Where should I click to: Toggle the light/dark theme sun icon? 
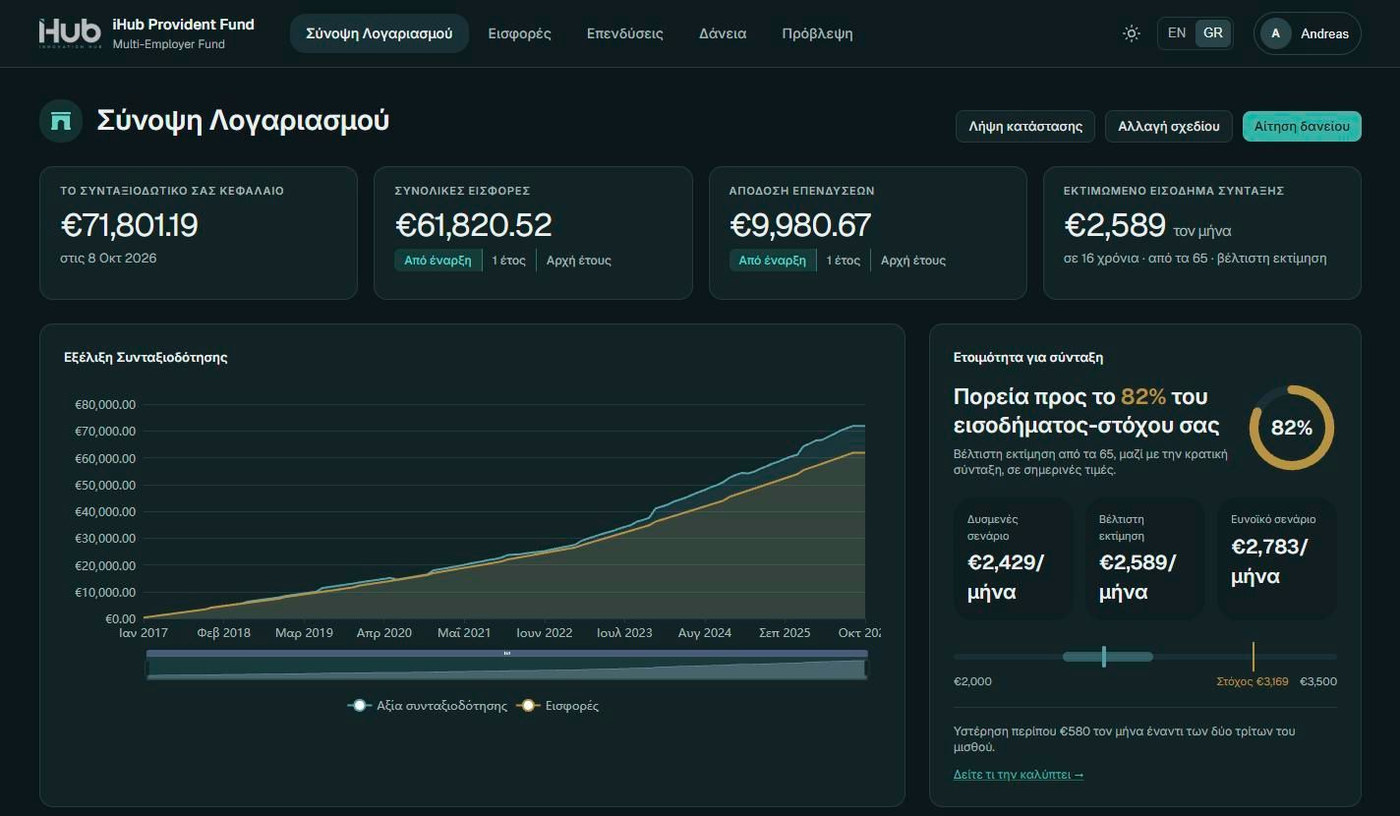coord(1131,33)
